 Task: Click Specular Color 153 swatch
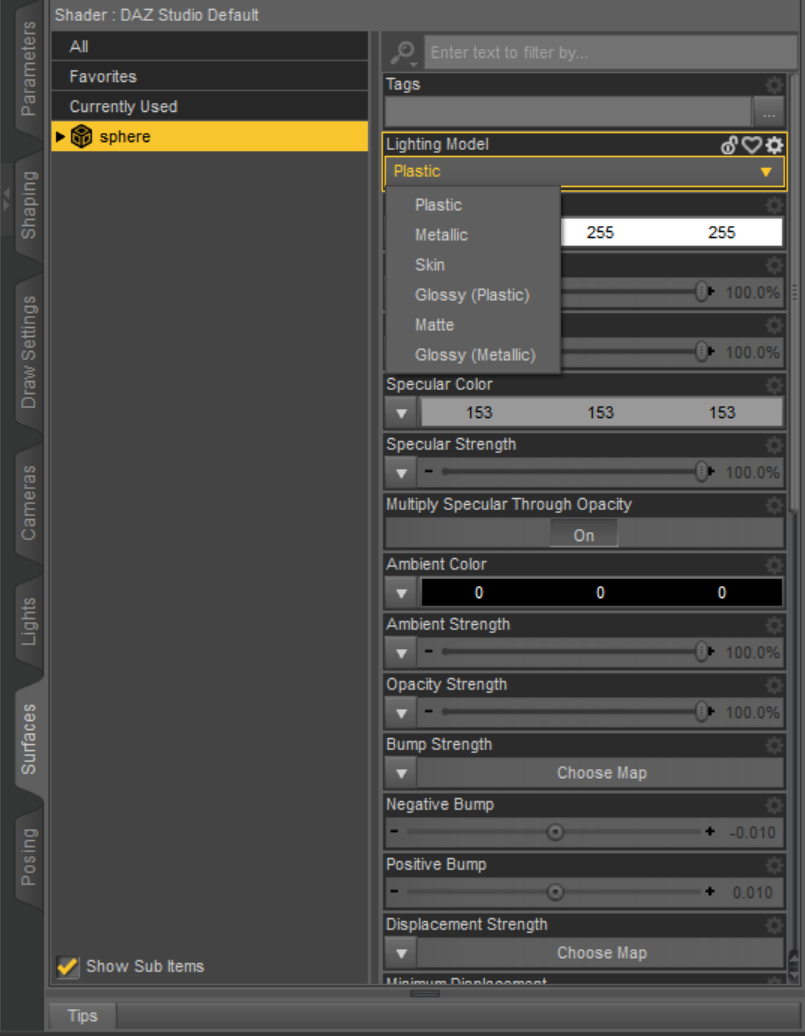601,413
